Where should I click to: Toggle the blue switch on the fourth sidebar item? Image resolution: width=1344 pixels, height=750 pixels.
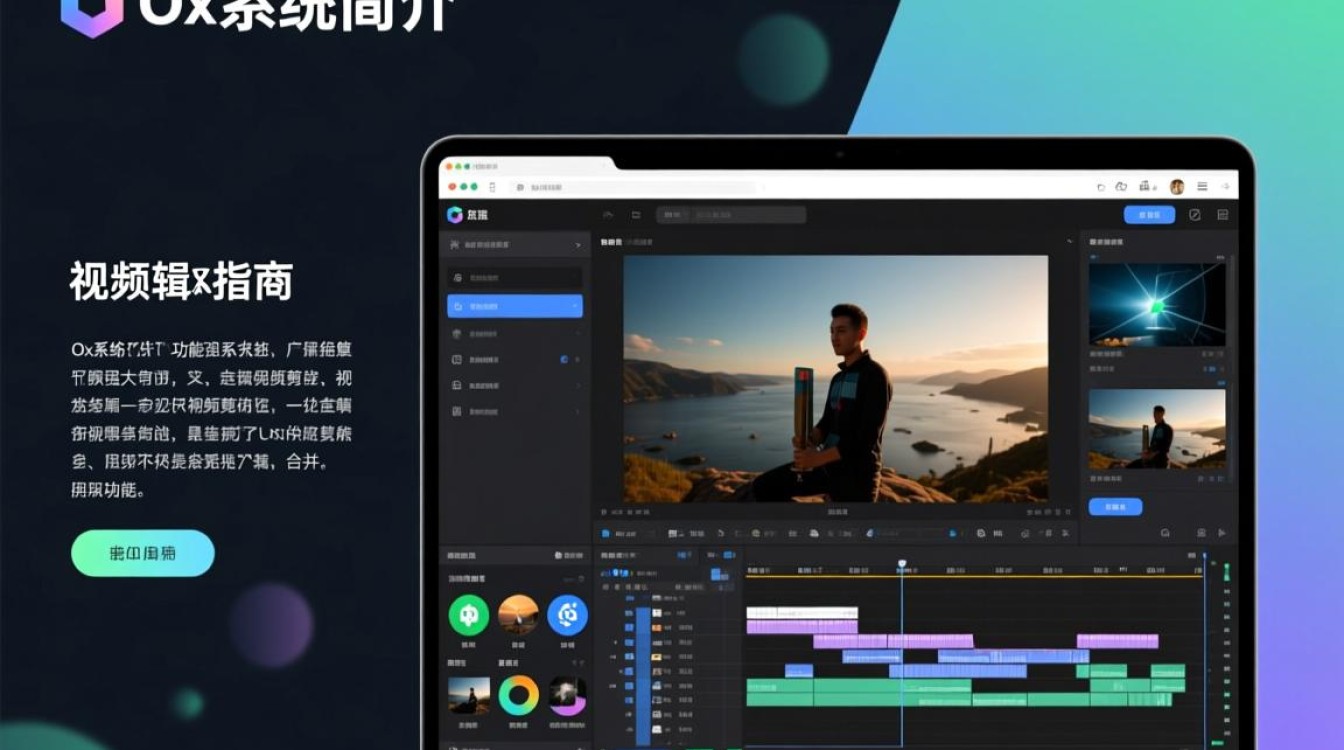564,360
